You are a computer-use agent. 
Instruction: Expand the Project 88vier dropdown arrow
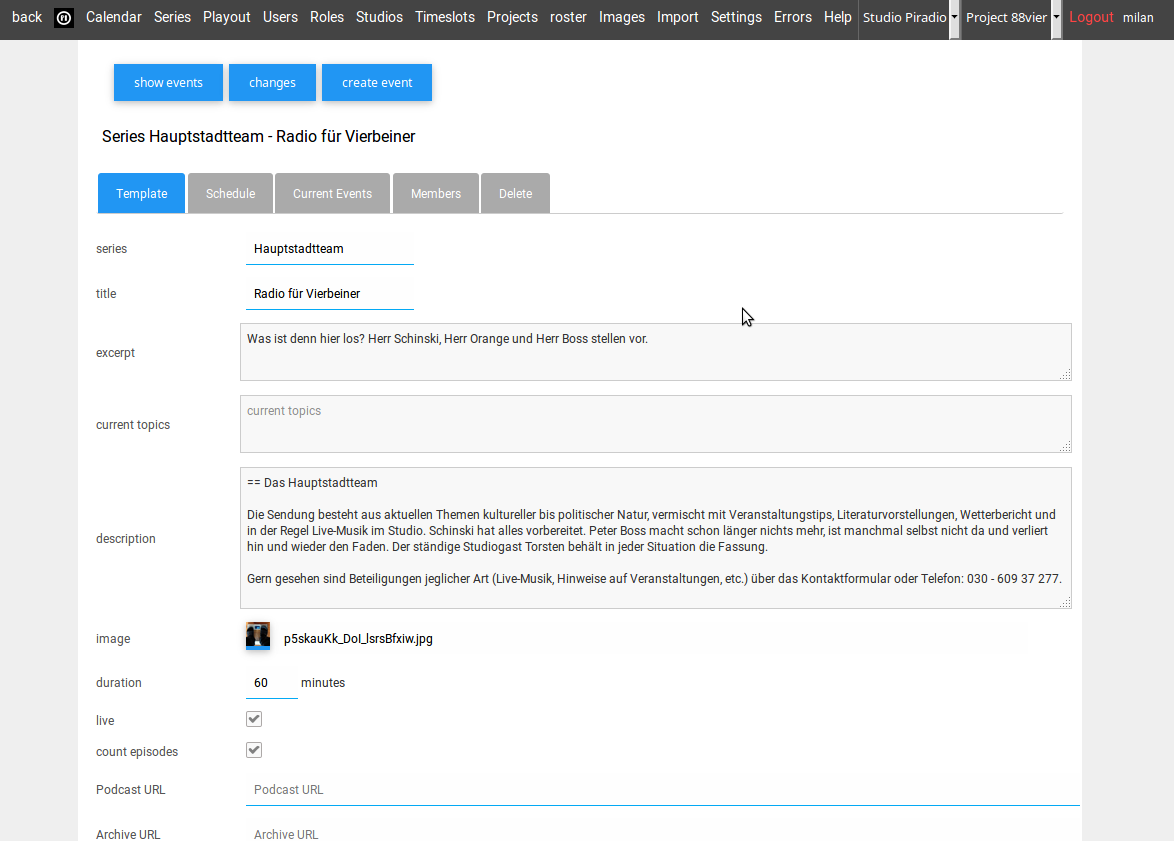click(1056, 18)
